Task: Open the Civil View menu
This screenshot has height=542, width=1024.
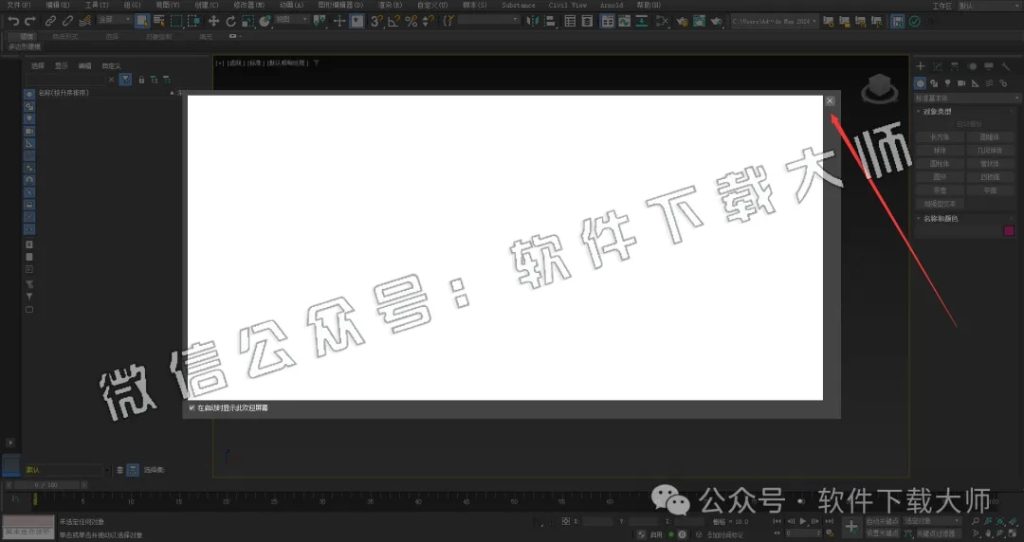Action: (567, 5)
